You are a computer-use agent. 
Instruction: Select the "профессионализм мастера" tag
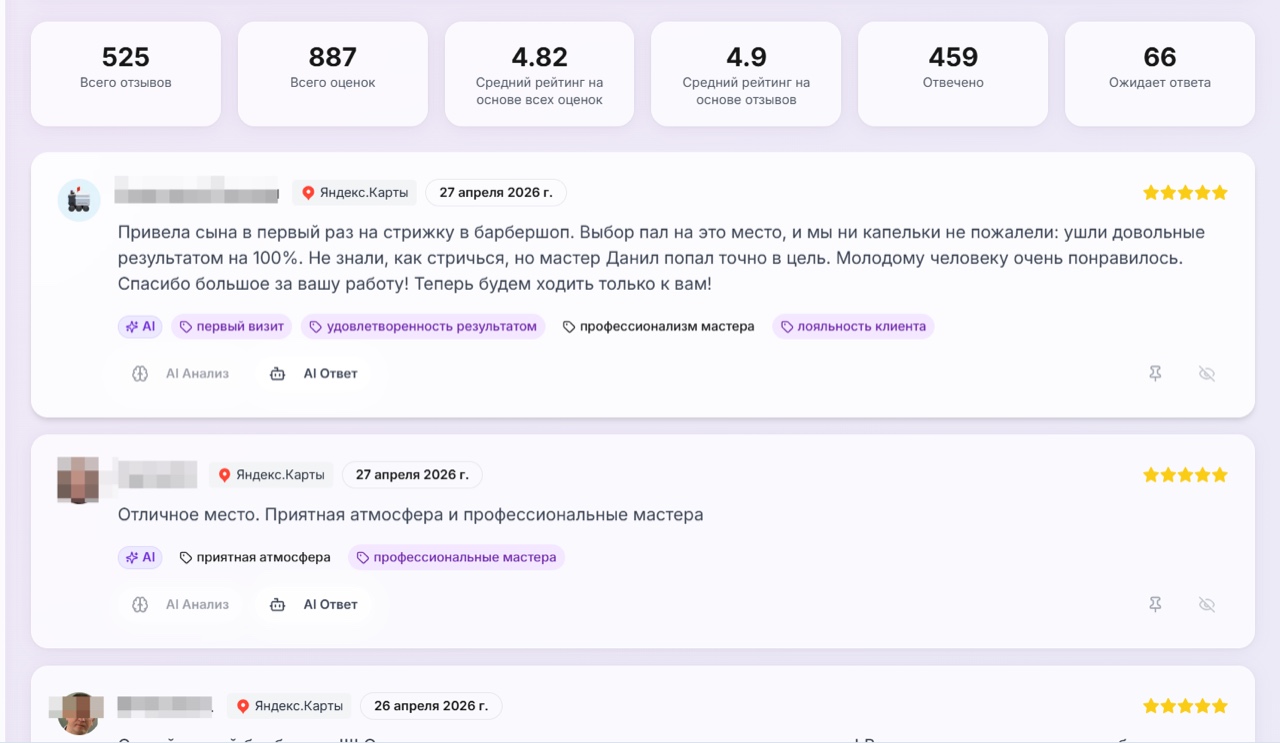point(659,326)
